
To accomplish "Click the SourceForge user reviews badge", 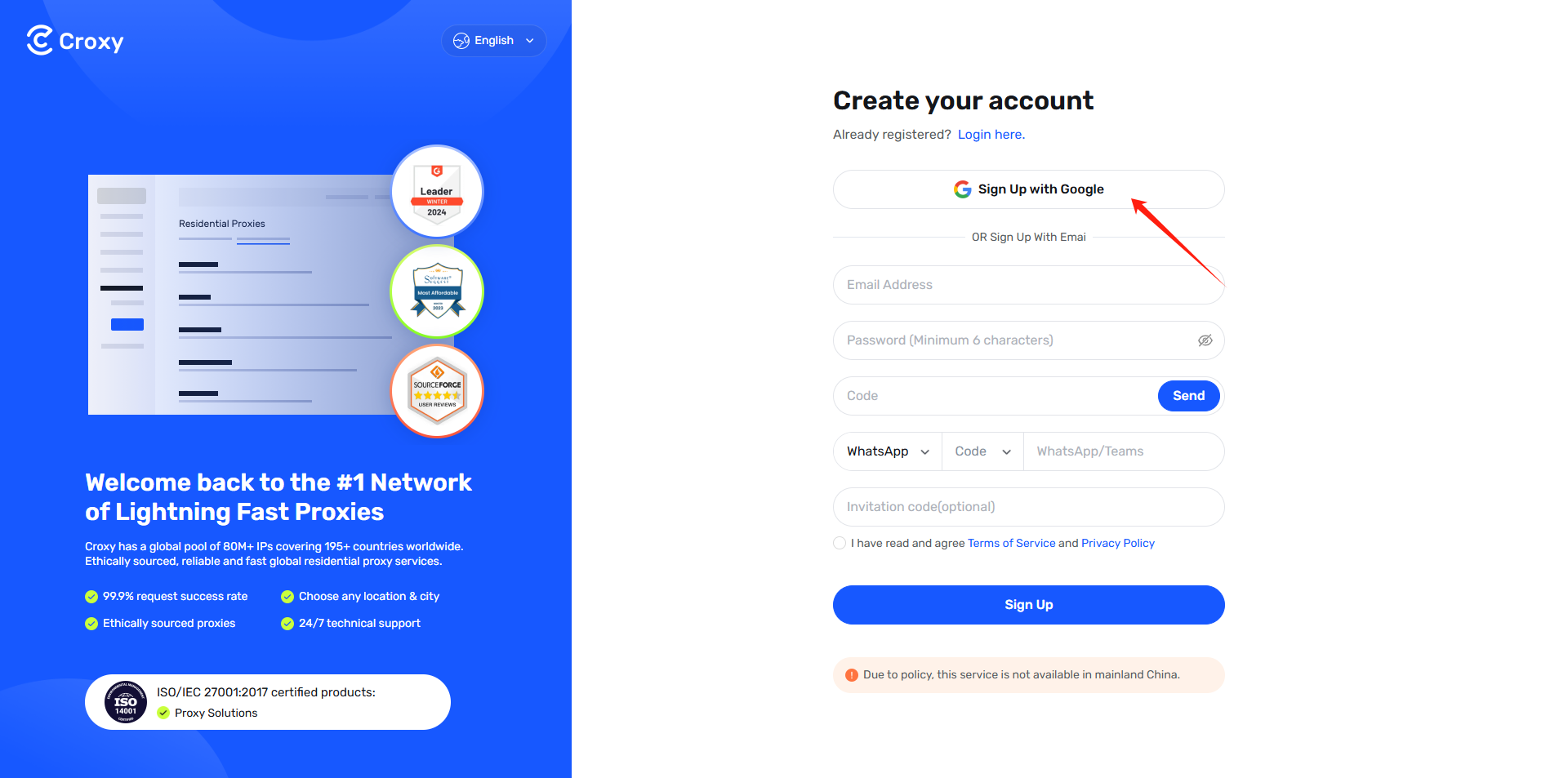I will pos(438,391).
